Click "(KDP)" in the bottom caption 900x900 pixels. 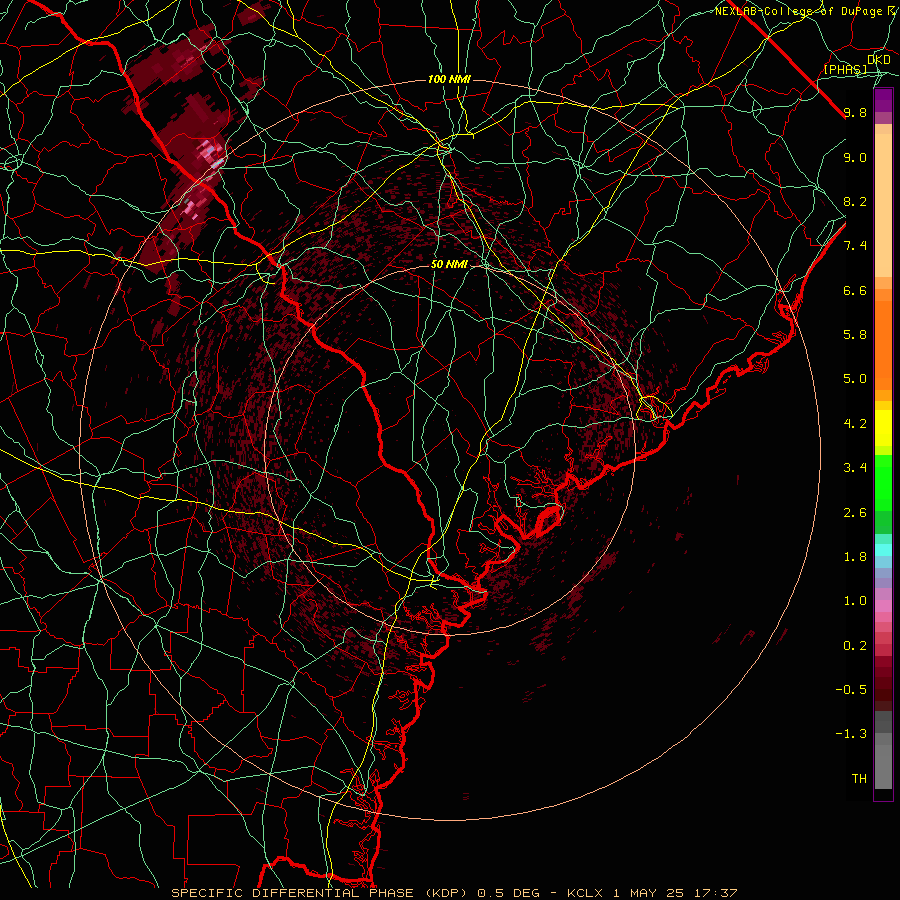(x=445, y=893)
